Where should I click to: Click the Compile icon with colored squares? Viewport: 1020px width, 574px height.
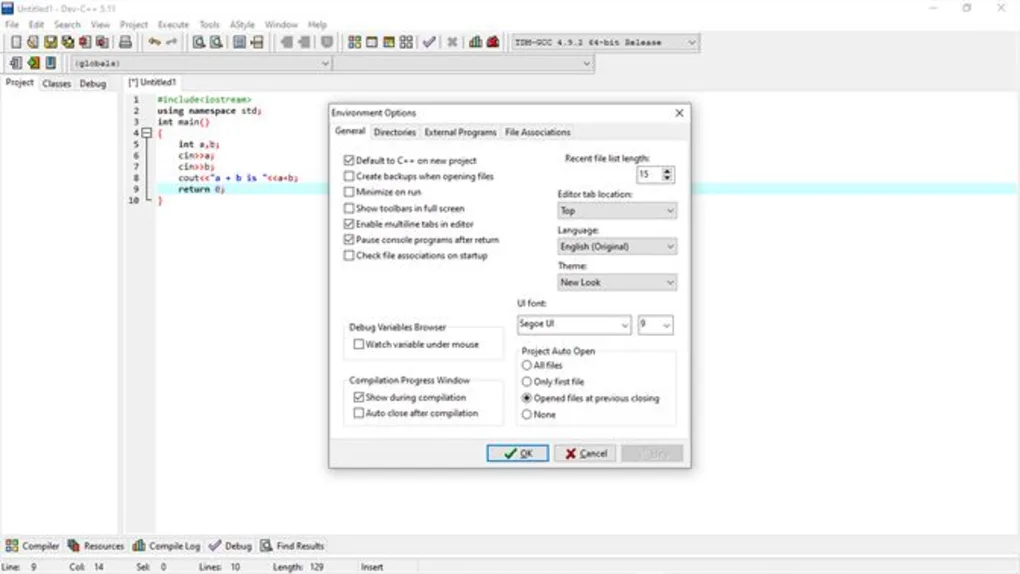pos(354,42)
